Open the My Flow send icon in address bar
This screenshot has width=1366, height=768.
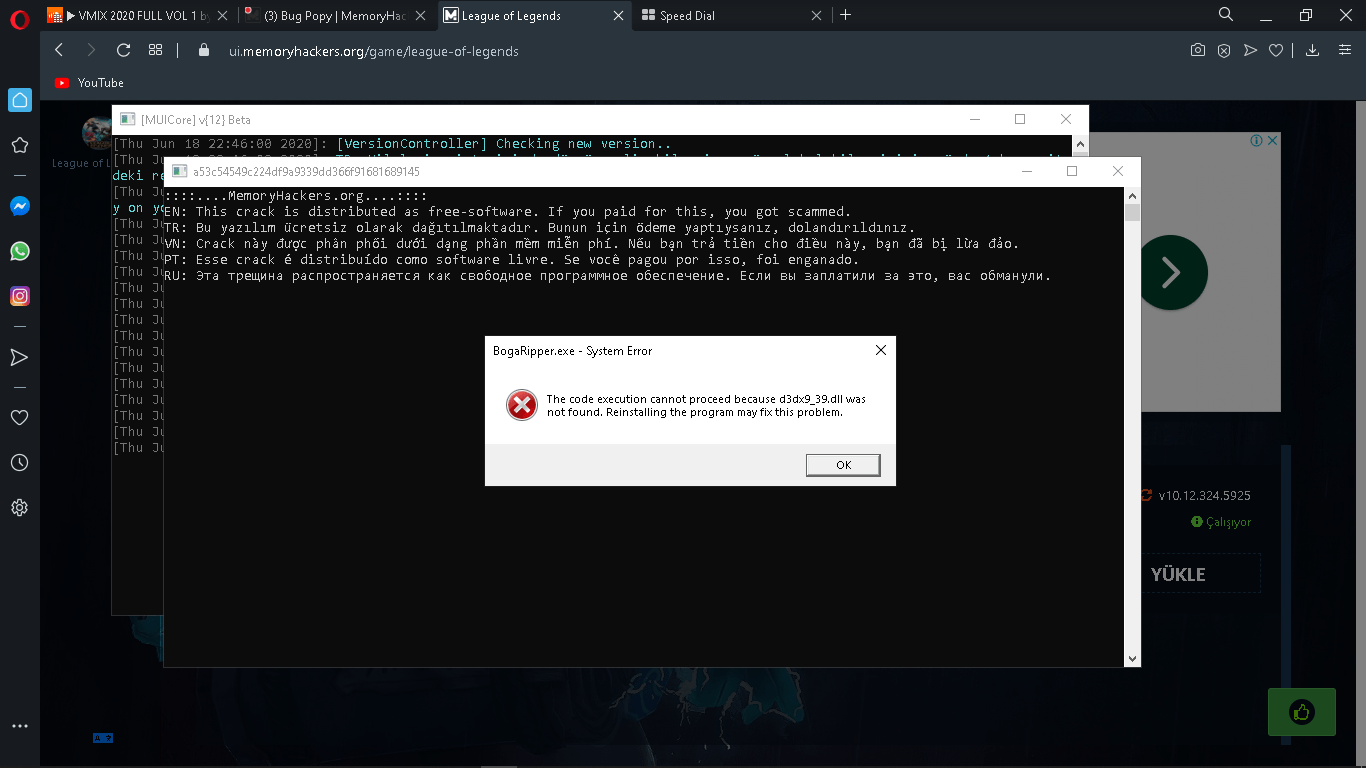pos(1250,50)
